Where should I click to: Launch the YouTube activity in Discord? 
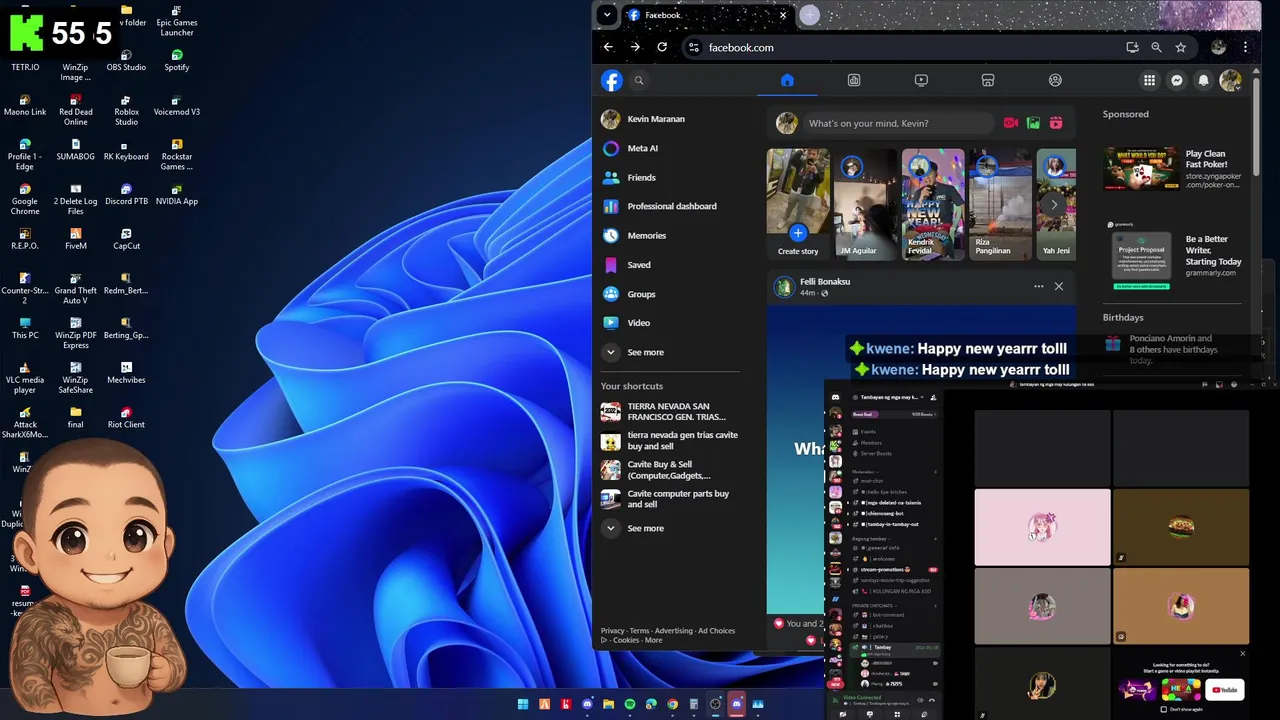point(1226,689)
